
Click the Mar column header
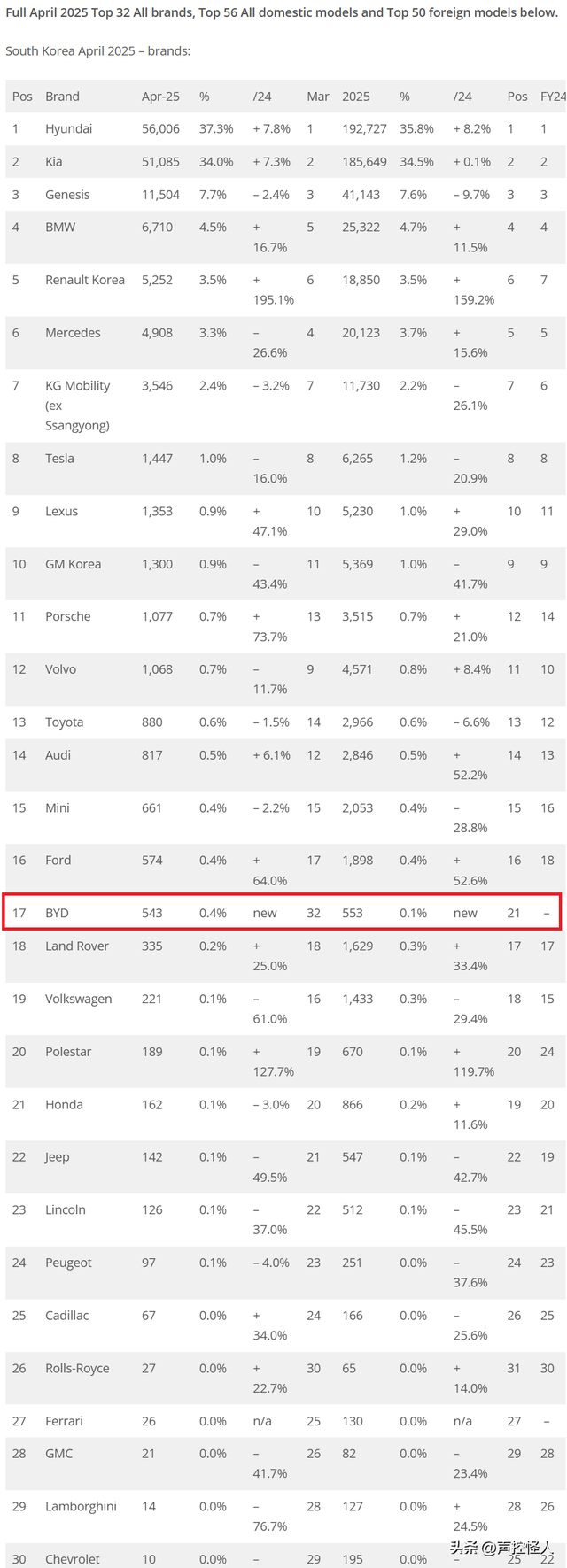[318, 97]
